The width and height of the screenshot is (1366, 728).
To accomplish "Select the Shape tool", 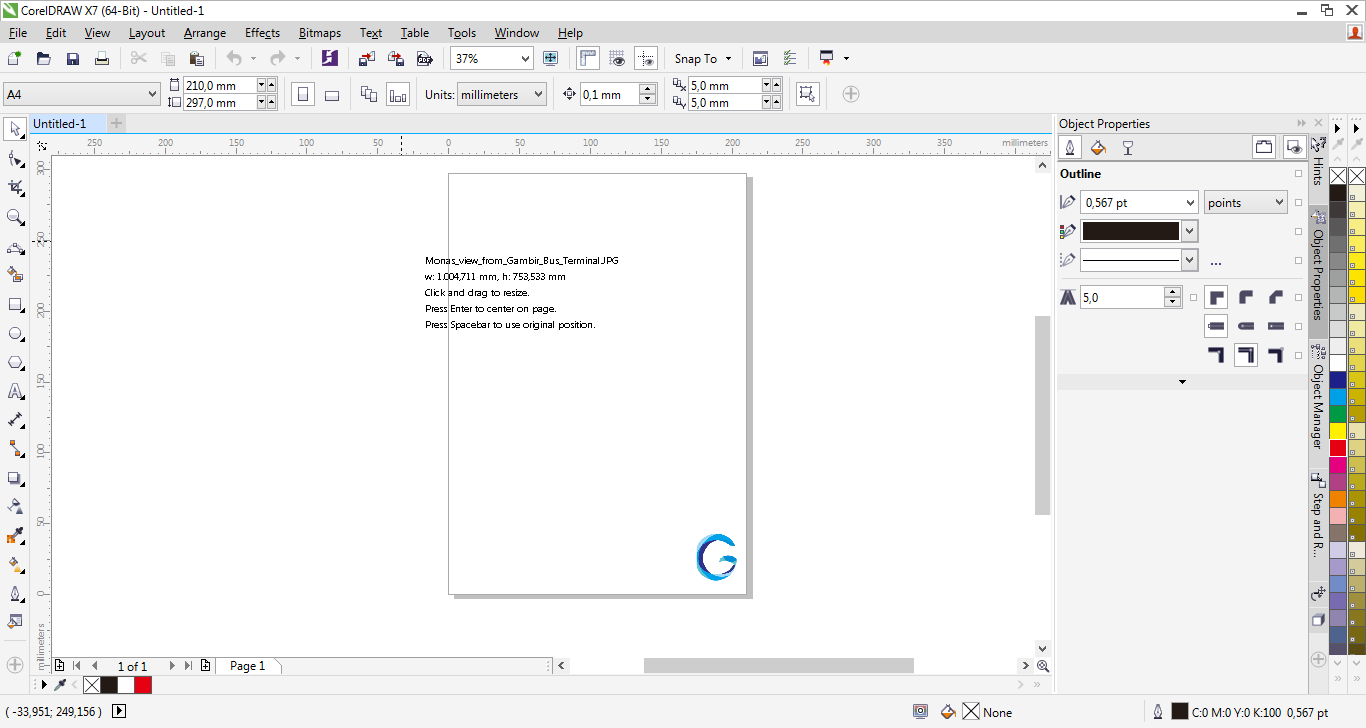I will pyautogui.click(x=15, y=159).
